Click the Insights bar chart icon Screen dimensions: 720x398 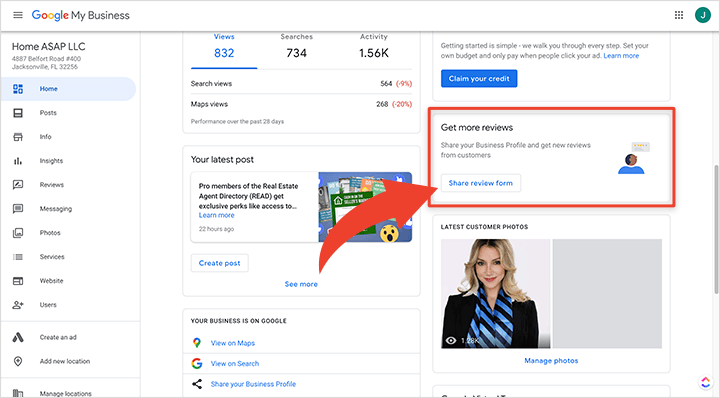pyautogui.click(x=18, y=161)
